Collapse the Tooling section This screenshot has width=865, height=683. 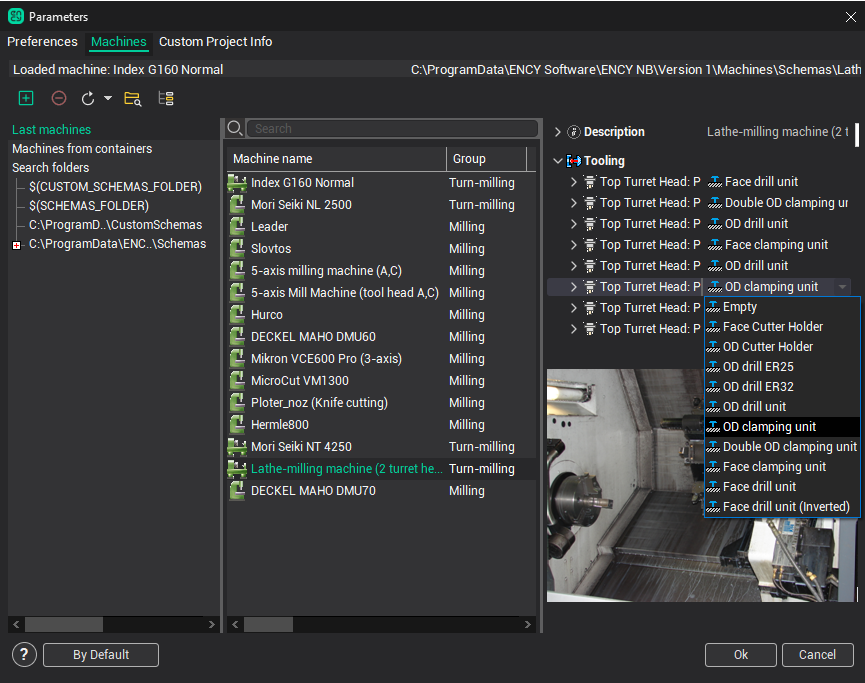(x=558, y=161)
